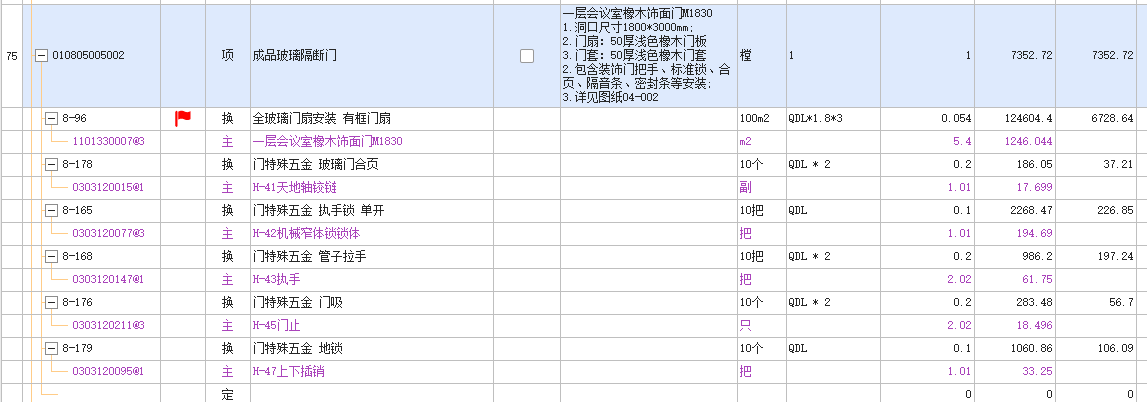Screen dimensions: 1147x402
Task: Click the total price 106.09
Action: click(x=1115, y=349)
